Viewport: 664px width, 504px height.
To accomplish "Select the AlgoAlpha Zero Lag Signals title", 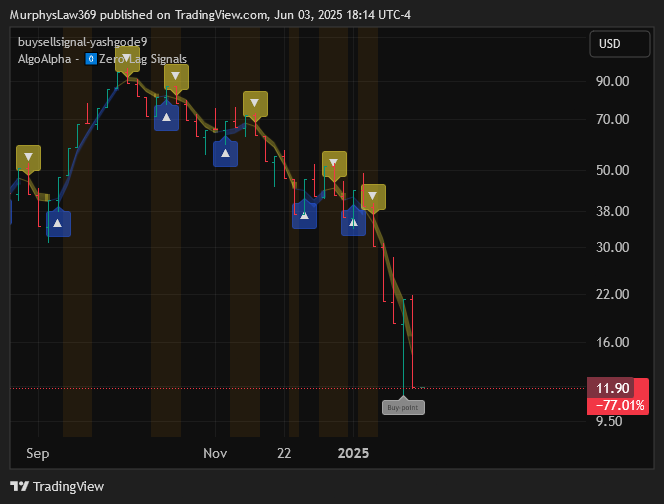I will [102, 59].
